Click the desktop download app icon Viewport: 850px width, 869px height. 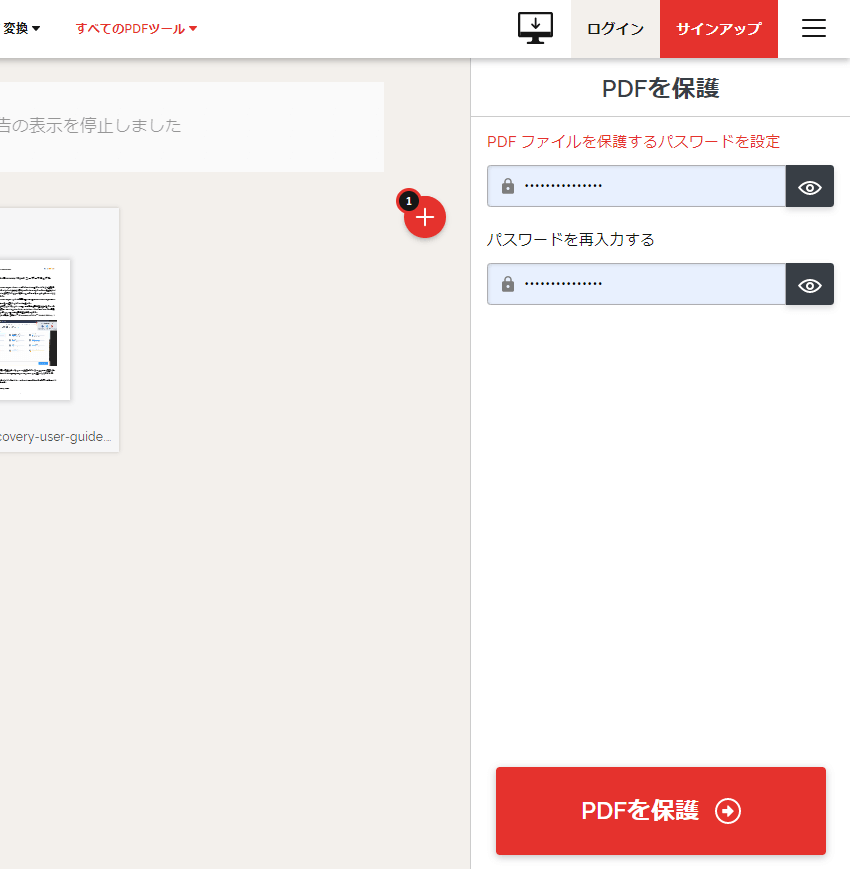[x=535, y=28]
